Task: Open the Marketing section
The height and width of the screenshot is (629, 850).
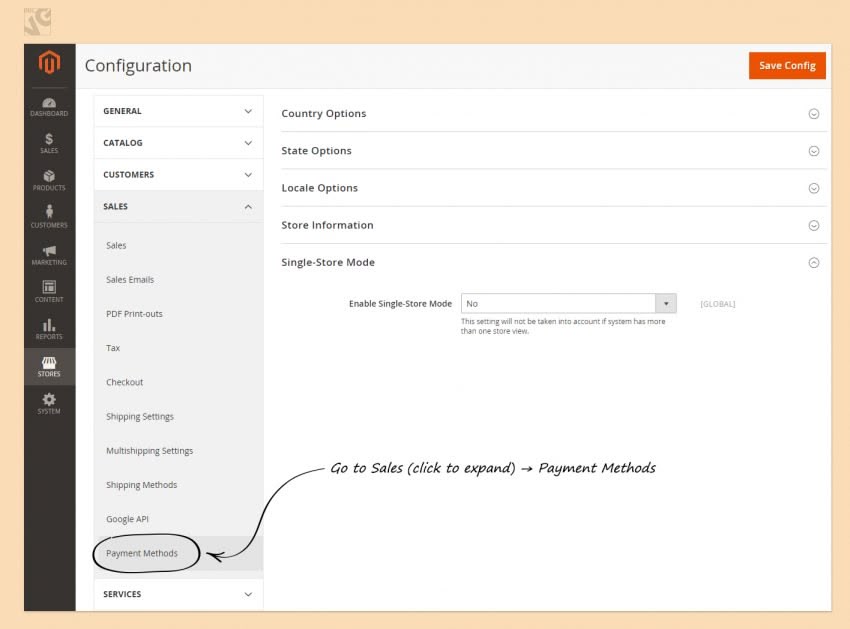Action: pyautogui.click(x=48, y=255)
